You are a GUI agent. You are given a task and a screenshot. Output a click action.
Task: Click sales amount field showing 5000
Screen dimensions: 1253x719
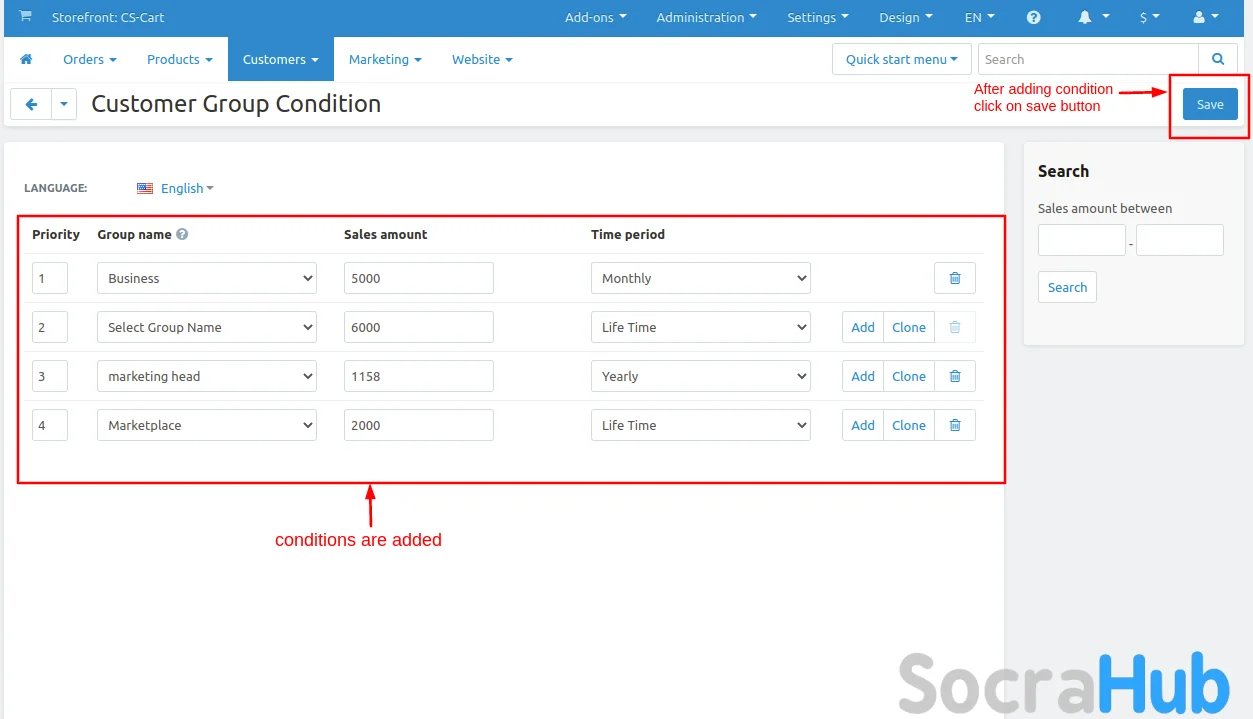418,278
